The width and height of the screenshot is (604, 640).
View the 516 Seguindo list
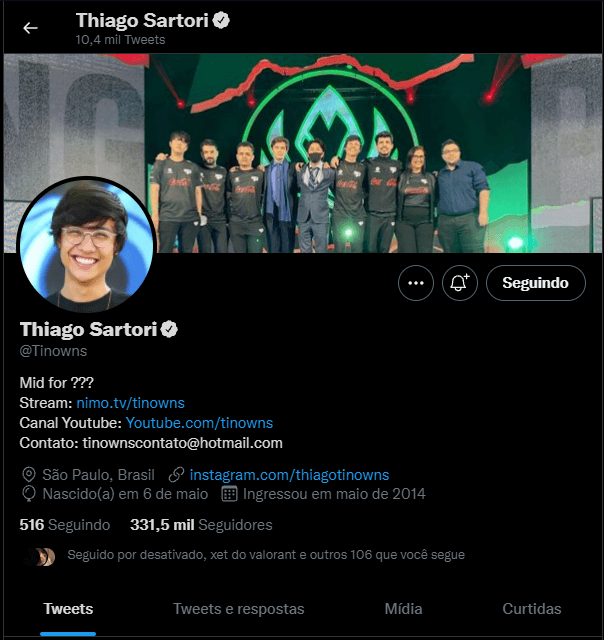click(65, 525)
